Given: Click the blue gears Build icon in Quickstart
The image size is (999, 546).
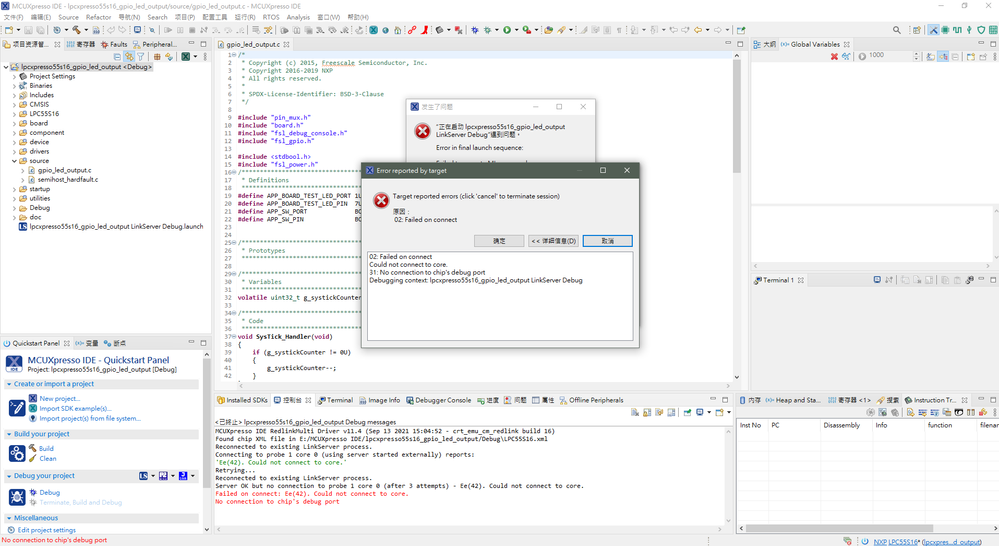Looking at the screenshot, I should [17, 453].
